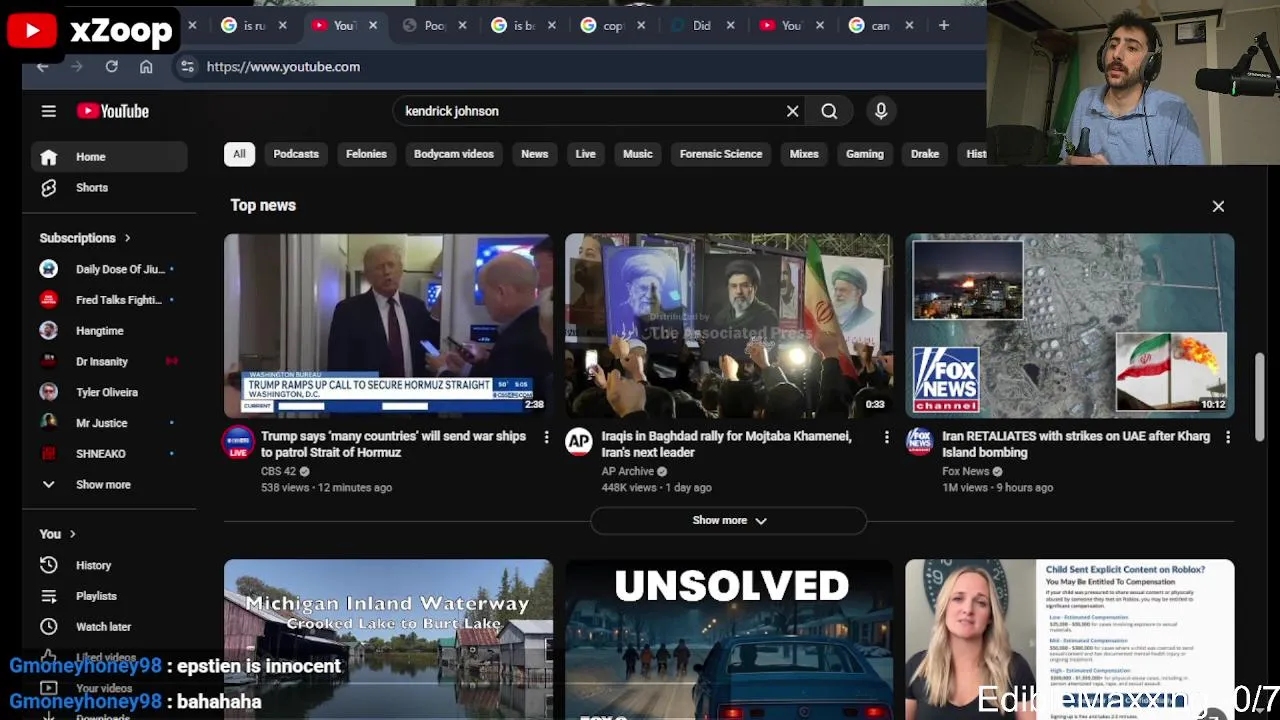
Task: Select the Podcasts filter chip
Action: [x=296, y=154]
